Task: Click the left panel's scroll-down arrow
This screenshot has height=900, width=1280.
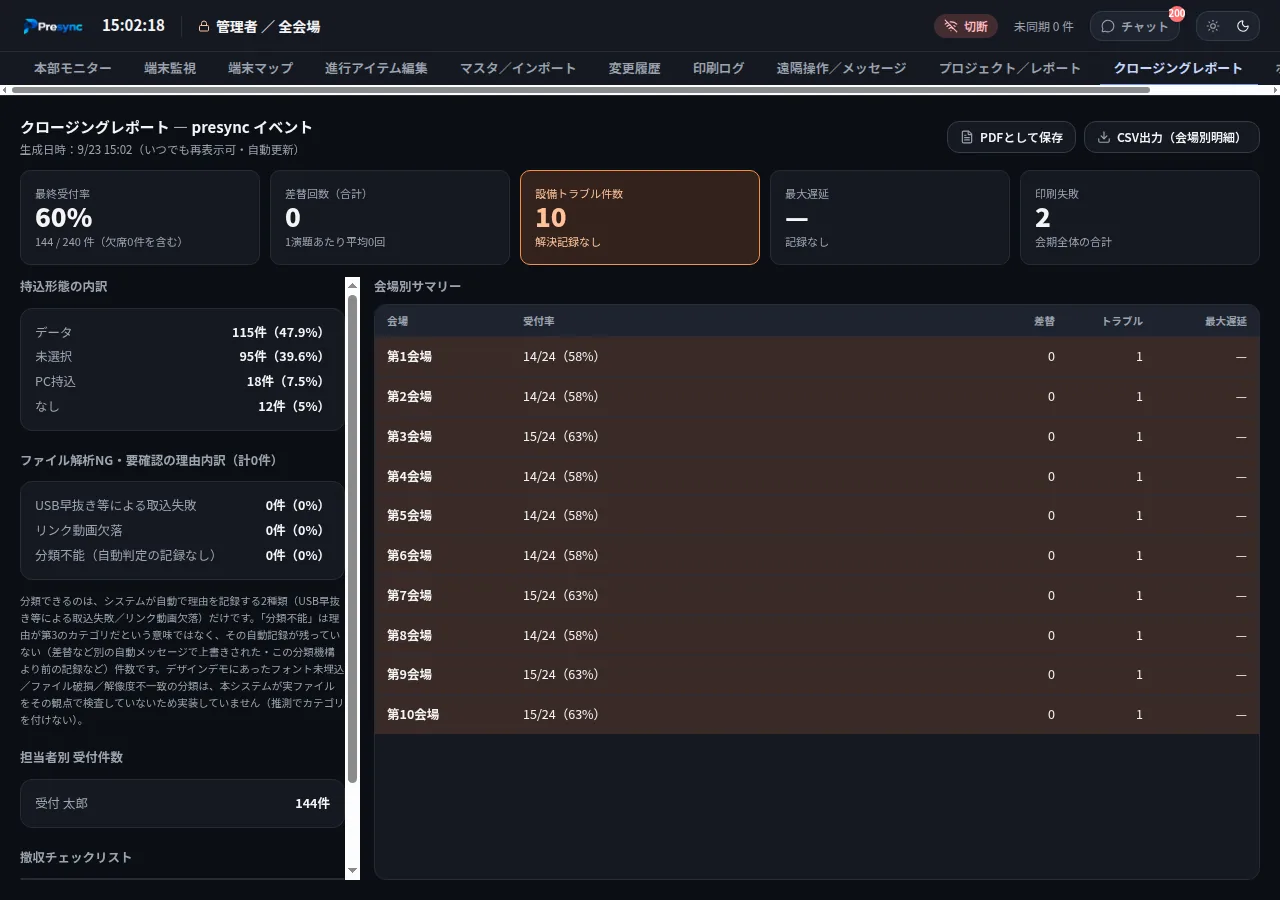Action: pyautogui.click(x=352, y=872)
